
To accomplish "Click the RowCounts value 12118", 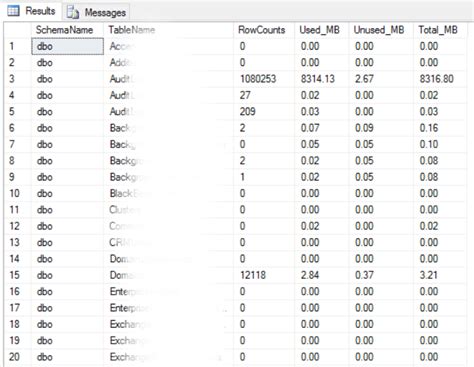I will pos(253,275).
